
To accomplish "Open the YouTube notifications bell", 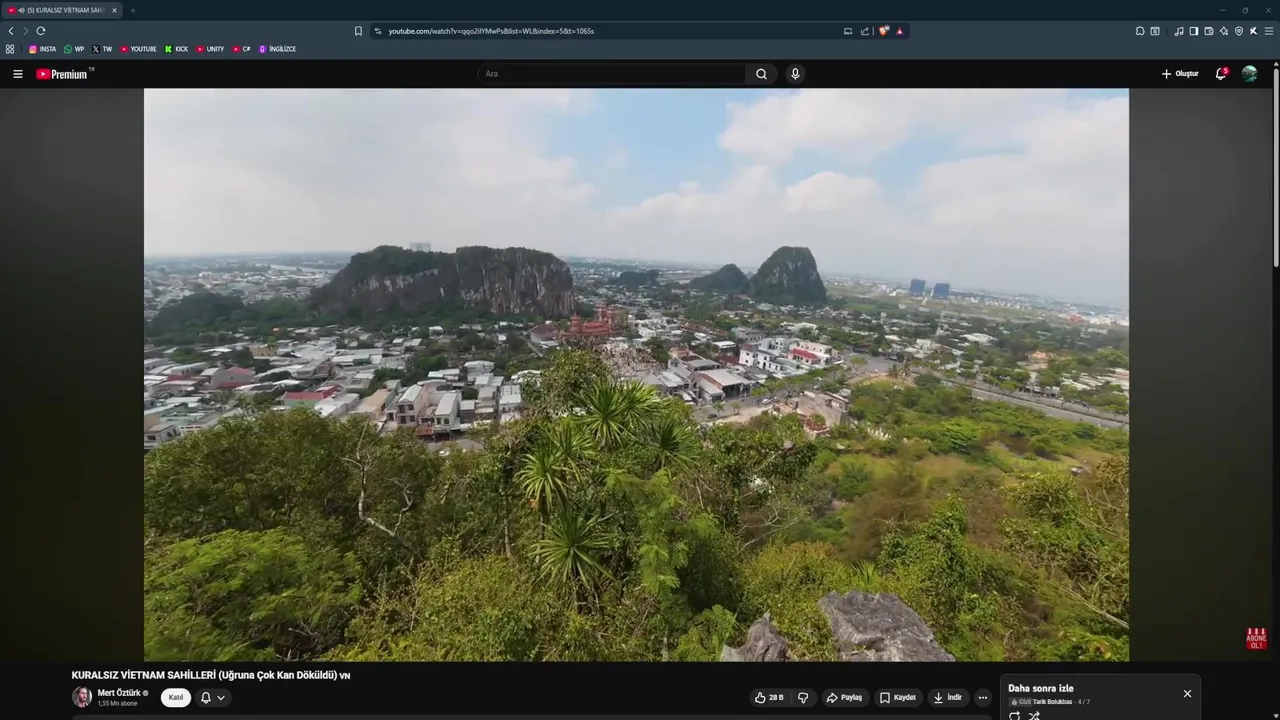I will coord(1221,74).
